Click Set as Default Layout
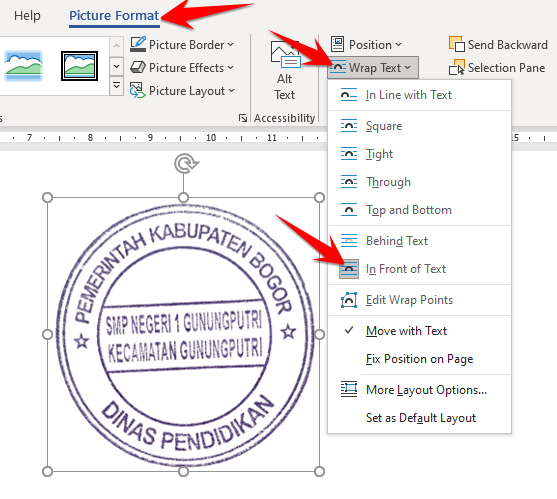Screen dimensions: 557x499 [x=419, y=418]
